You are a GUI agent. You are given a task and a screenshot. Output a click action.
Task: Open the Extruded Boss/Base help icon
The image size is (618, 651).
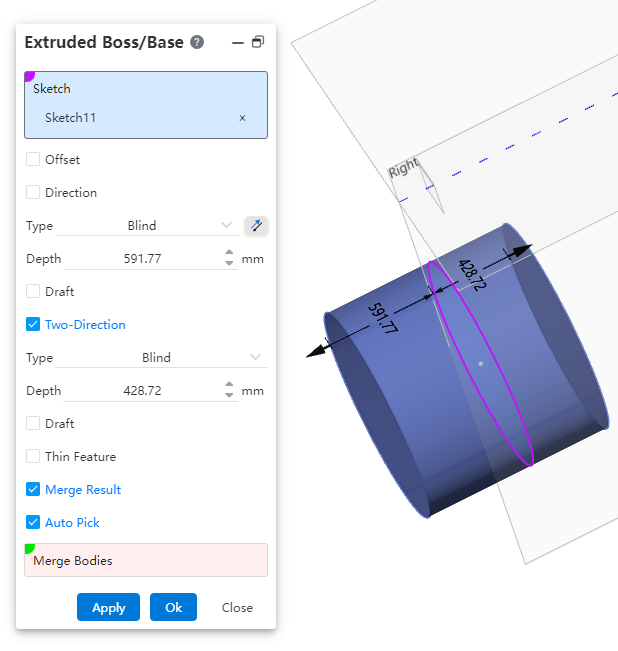click(197, 42)
